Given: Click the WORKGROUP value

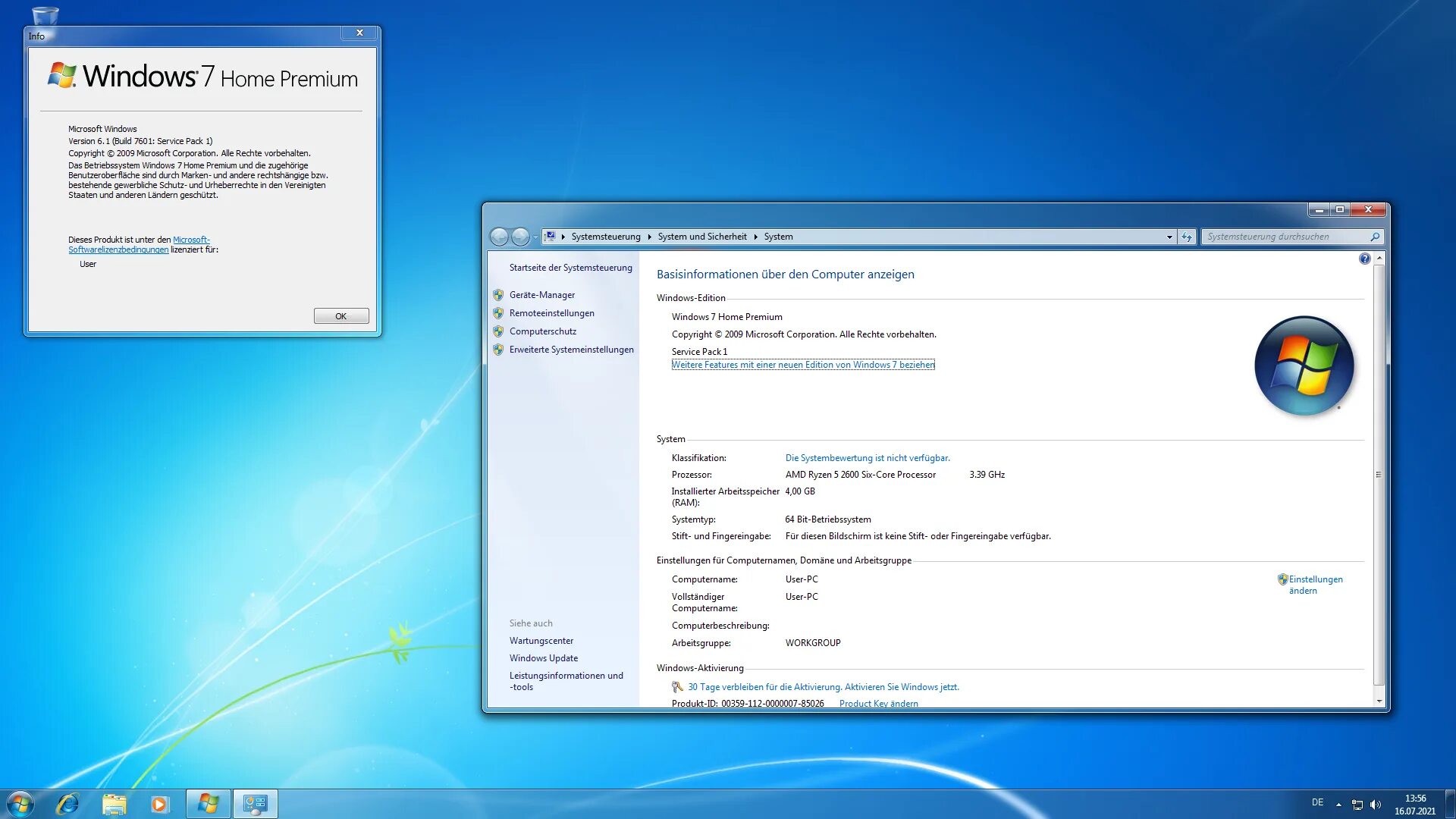Looking at the screenshot, I should click(x=813, y=643).
